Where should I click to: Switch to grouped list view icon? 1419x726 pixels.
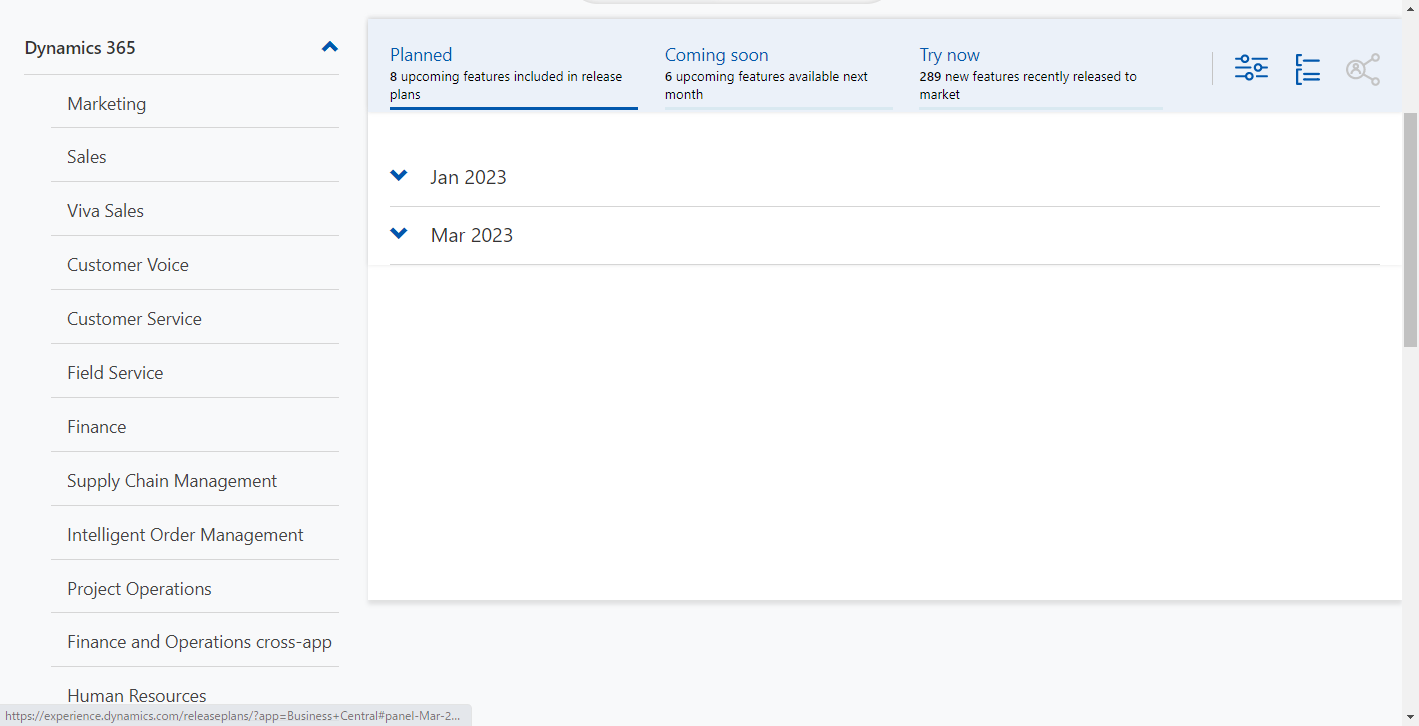1307,69
